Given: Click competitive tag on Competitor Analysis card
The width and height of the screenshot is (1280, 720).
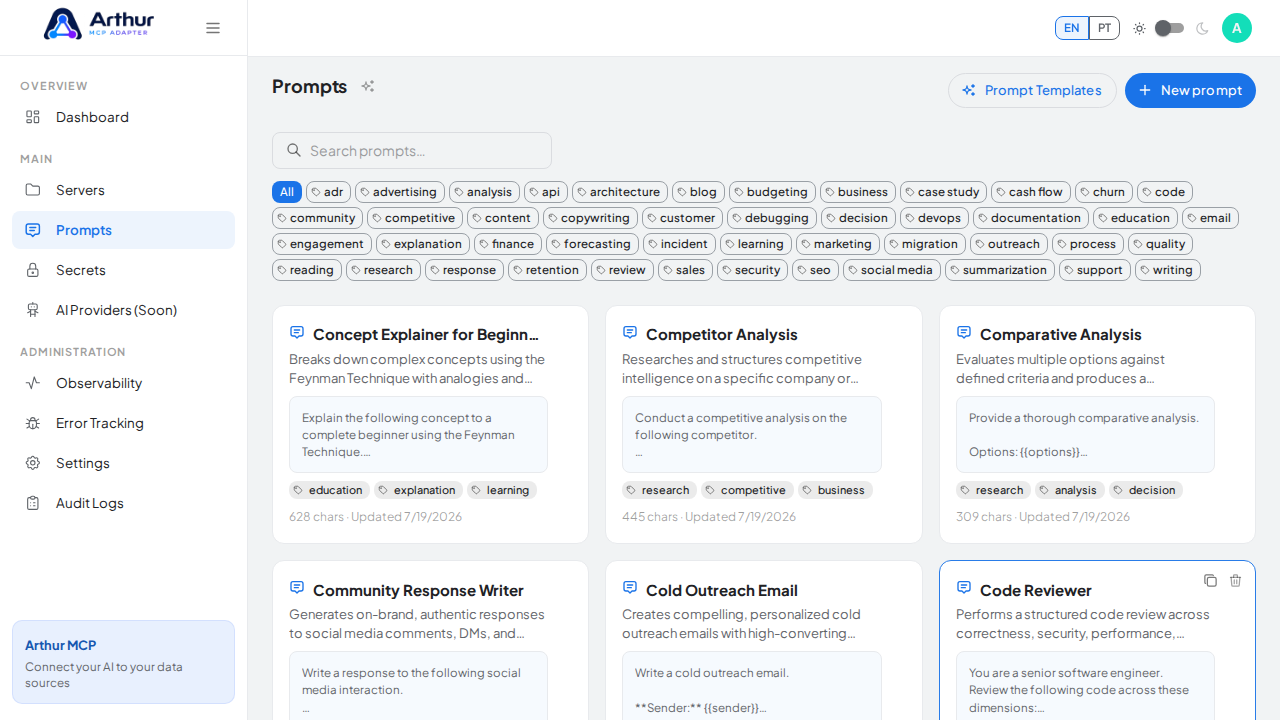Looking at the screenshot, I should 747,490.
